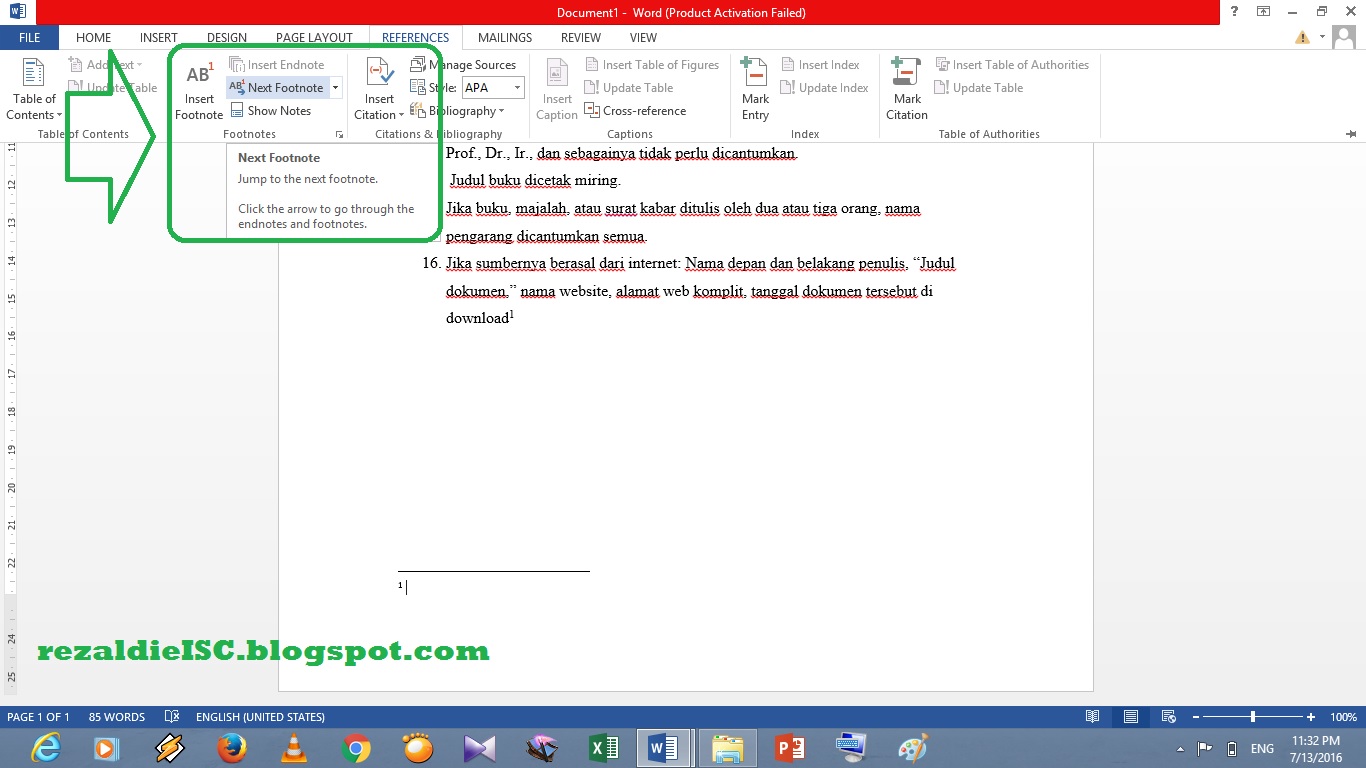Show hidden tray icons arrow
This screenshot has width=1366, height=768.
point(1181,748)
